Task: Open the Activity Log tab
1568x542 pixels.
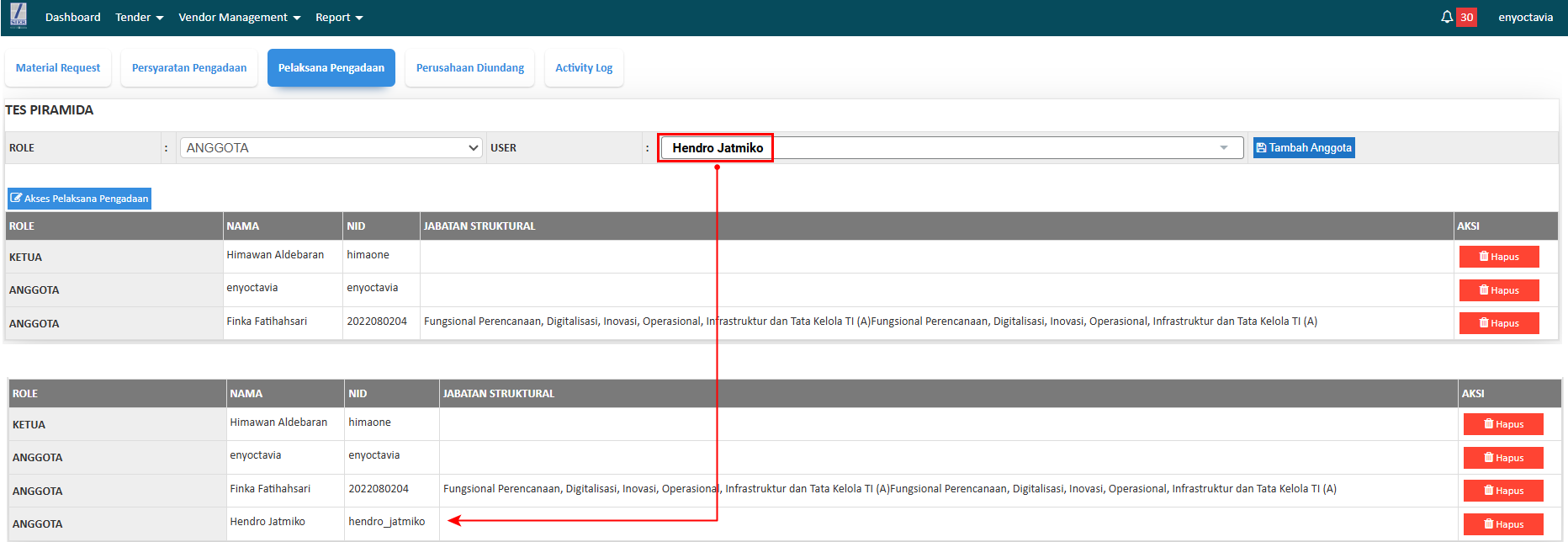Action: click(584, 68)
